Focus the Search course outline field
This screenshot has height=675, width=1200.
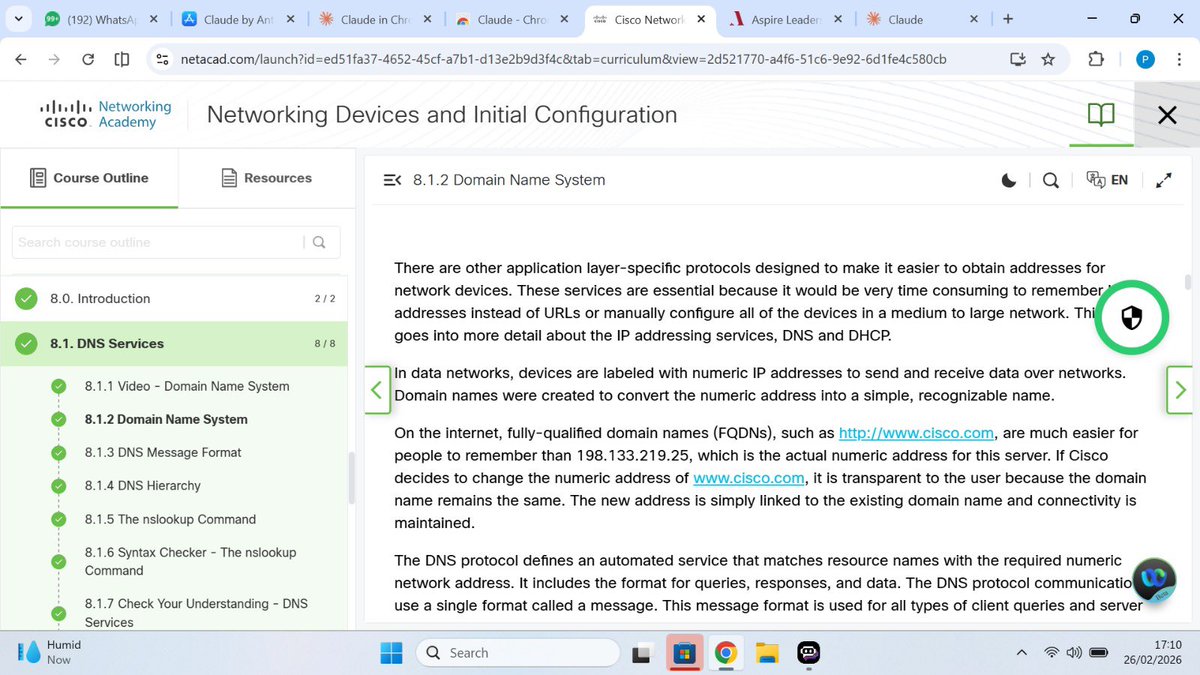160,242
